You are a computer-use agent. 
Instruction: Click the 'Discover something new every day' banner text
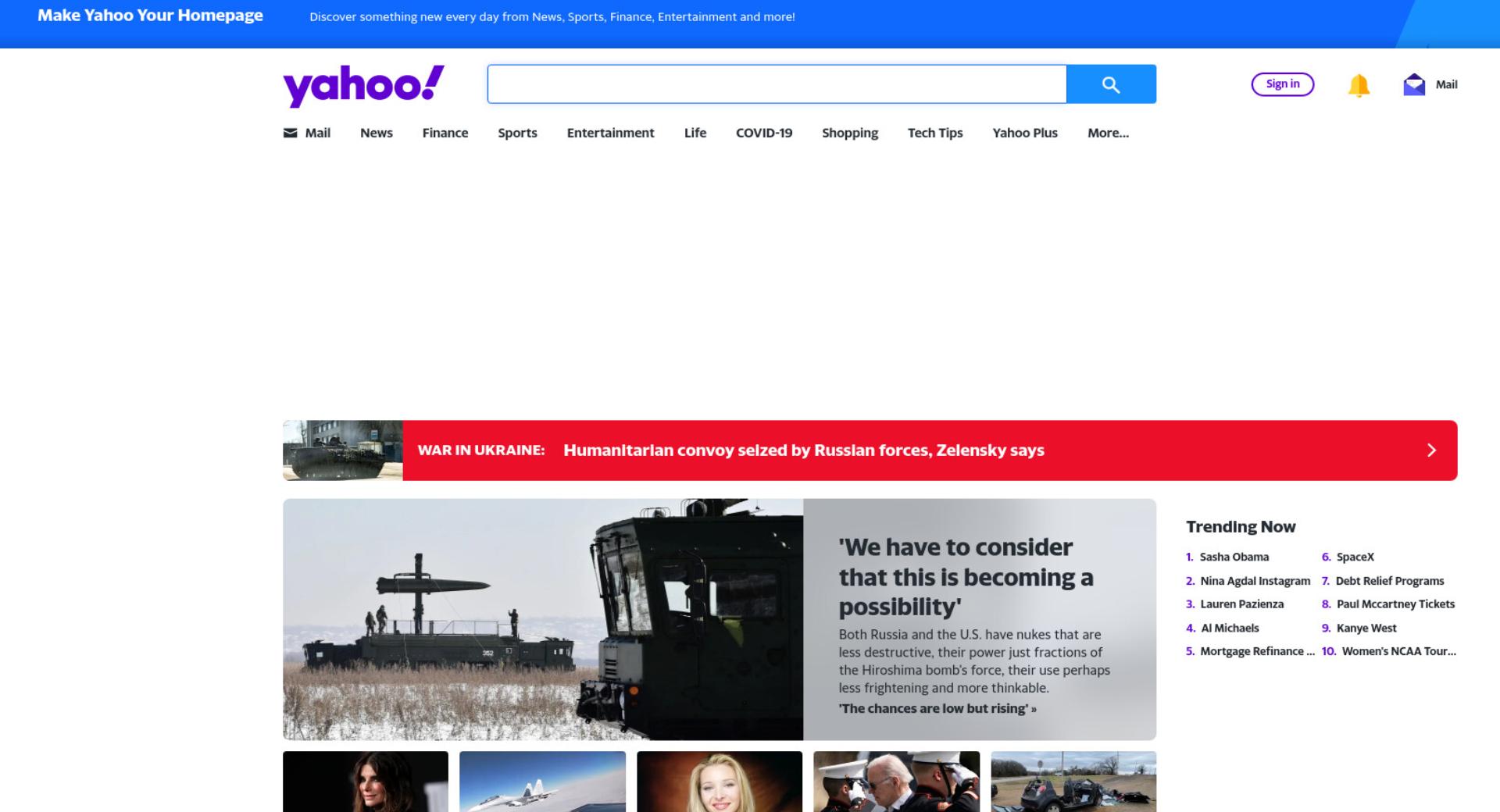pos(552,16)
